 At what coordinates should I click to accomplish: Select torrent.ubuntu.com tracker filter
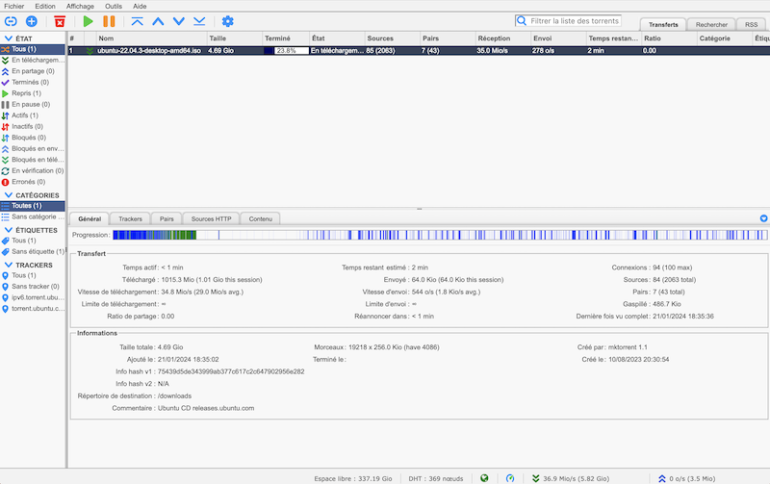pyautogui.click(x=32, y=308)
